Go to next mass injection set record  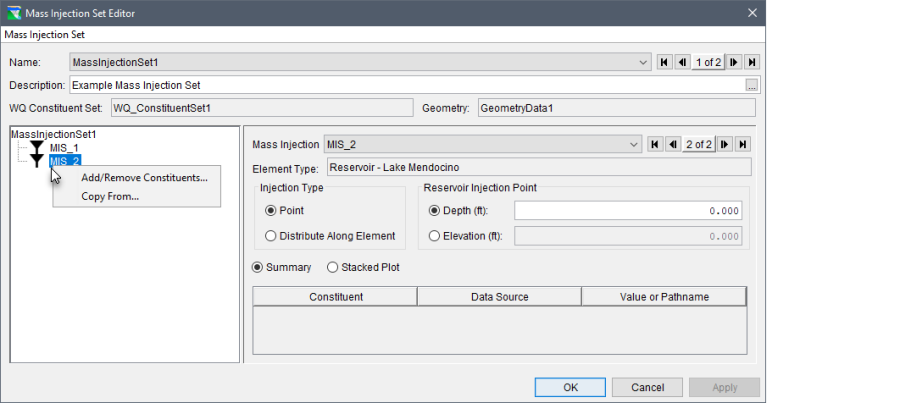pos(734,62)
